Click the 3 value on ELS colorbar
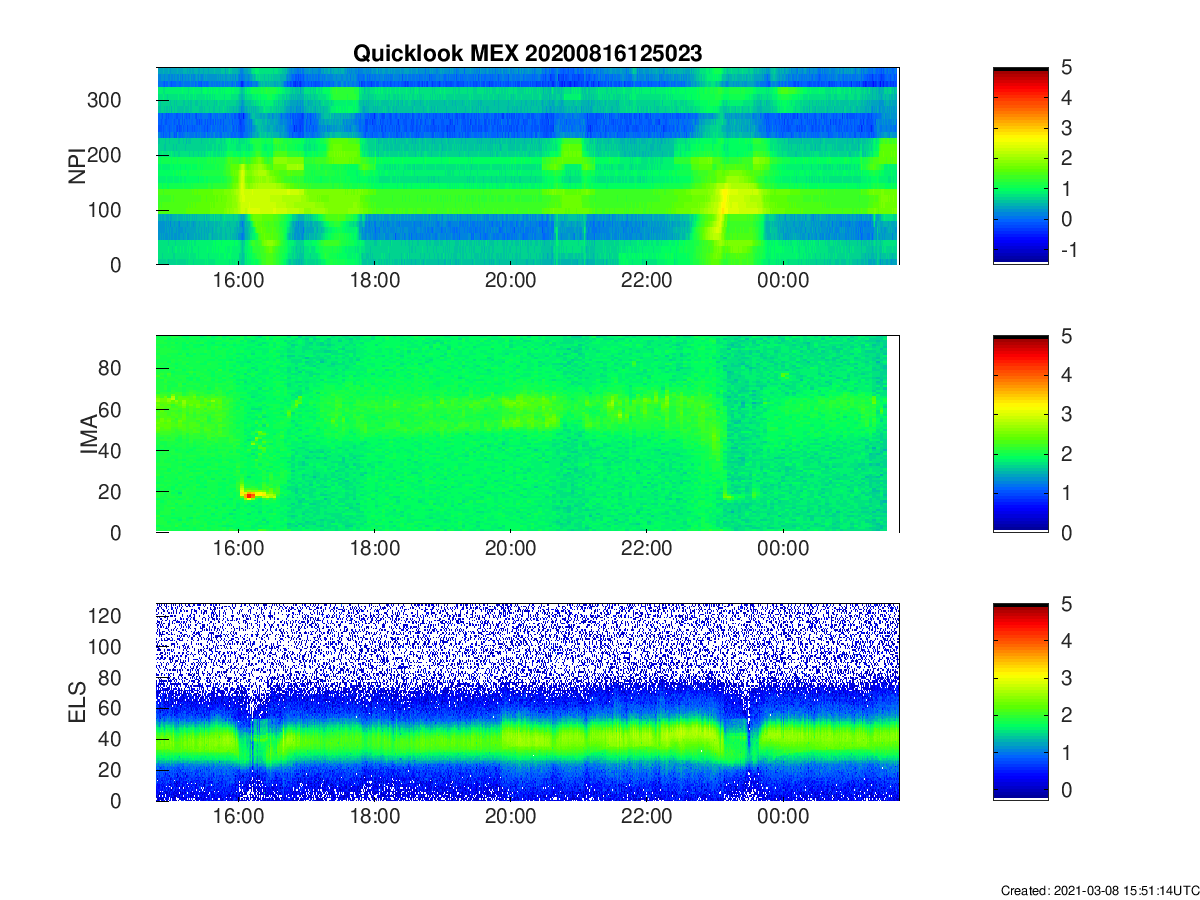Screen dimensions: 1200x900 point(1067,678)
